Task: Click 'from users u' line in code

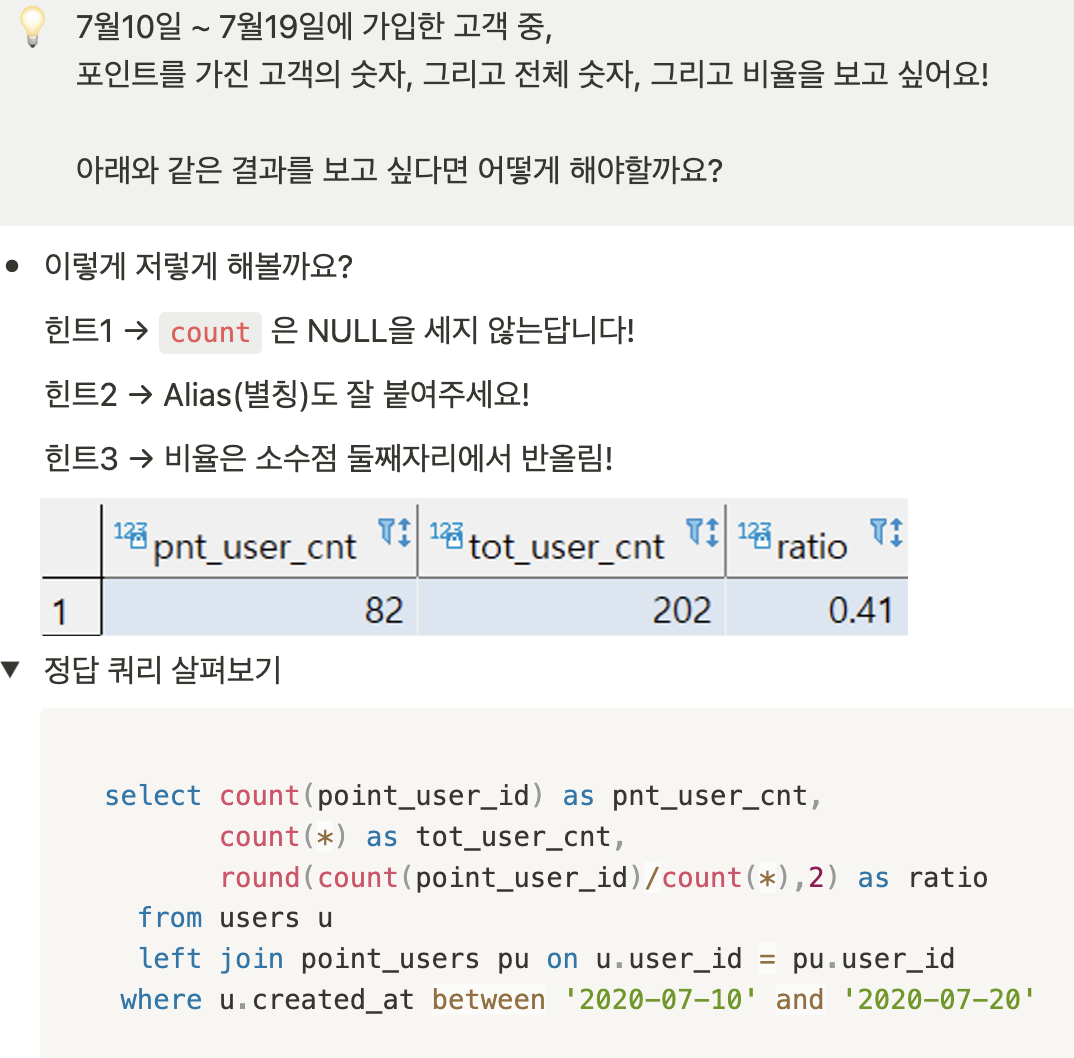Action: (x=235, y=918)
